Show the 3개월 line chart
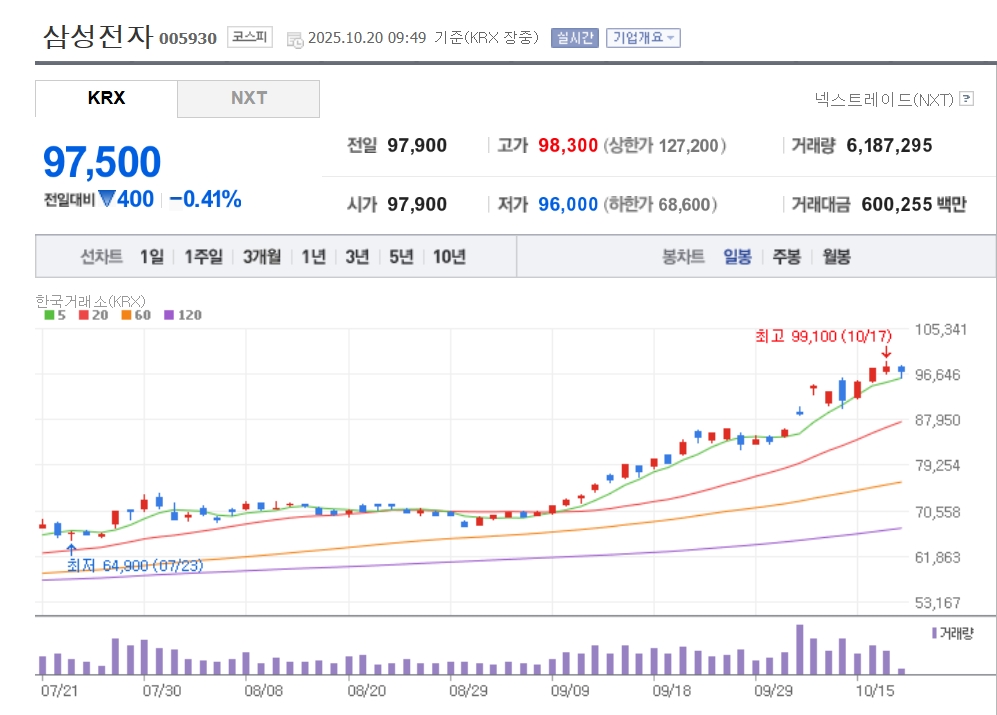 pyautogui.click(x=262, y=257)
